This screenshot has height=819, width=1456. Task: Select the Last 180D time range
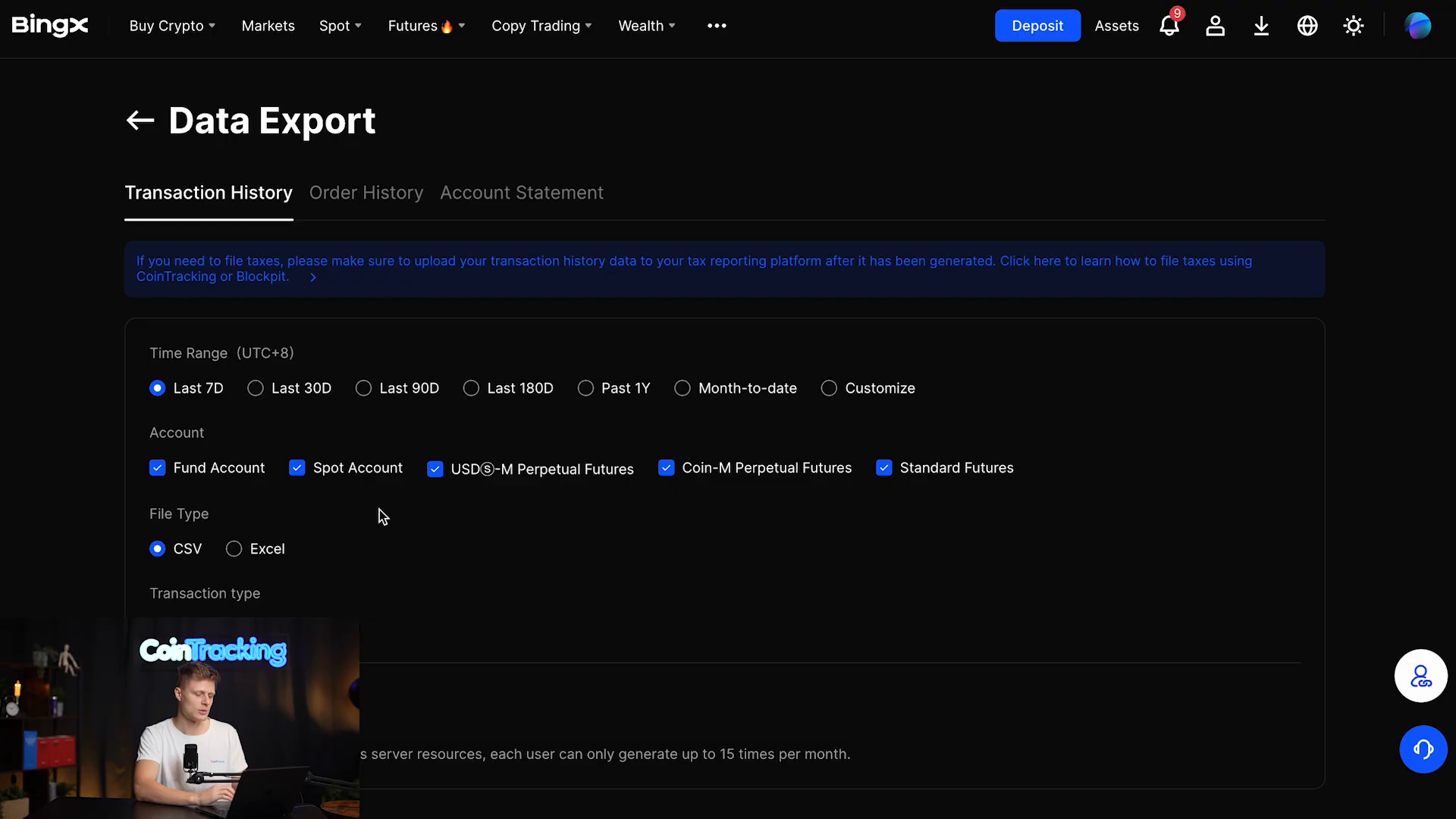471,388
